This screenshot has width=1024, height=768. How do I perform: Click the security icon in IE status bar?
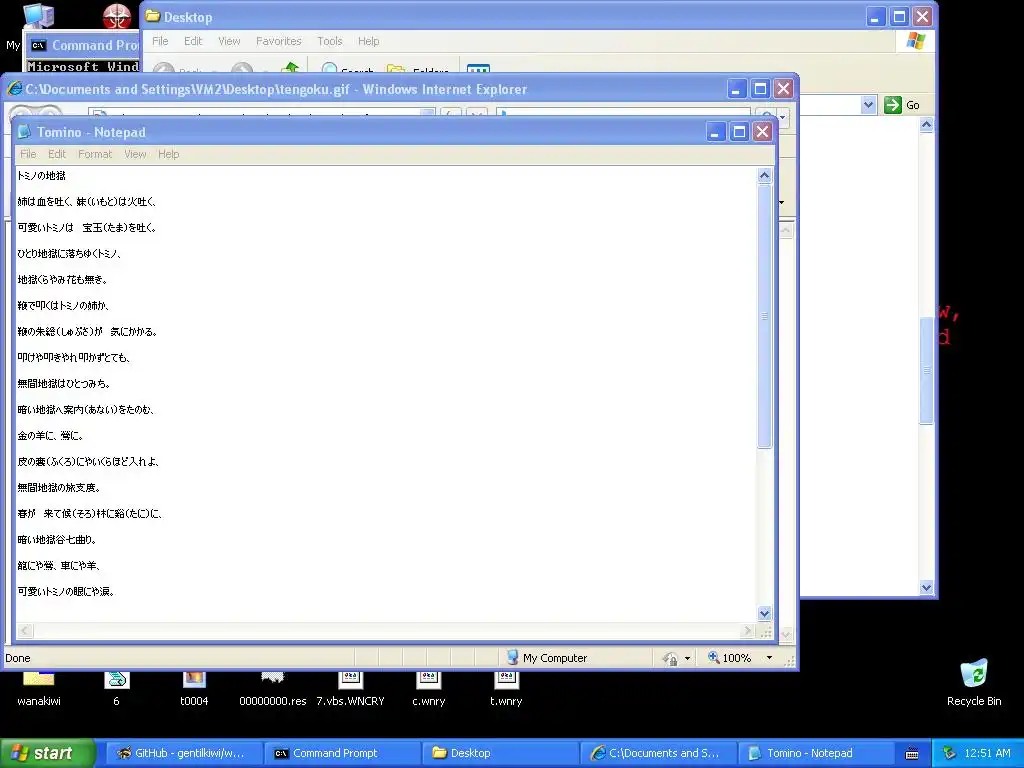[670, 658]
